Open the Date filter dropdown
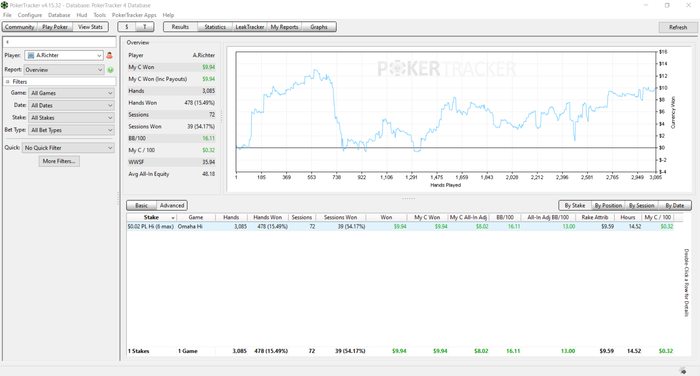This screenshot has width=700, height=376. coord(71,105)
